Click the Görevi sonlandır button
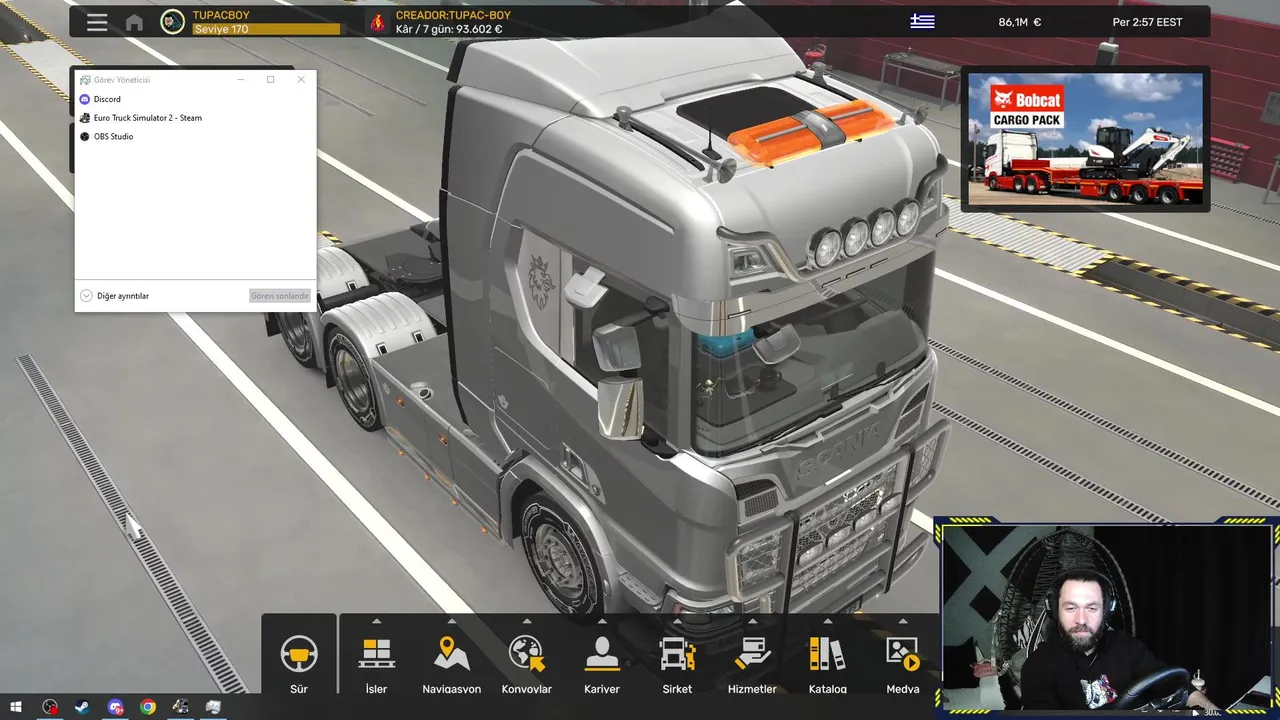The image size is (1280, 720). point(280,296)
